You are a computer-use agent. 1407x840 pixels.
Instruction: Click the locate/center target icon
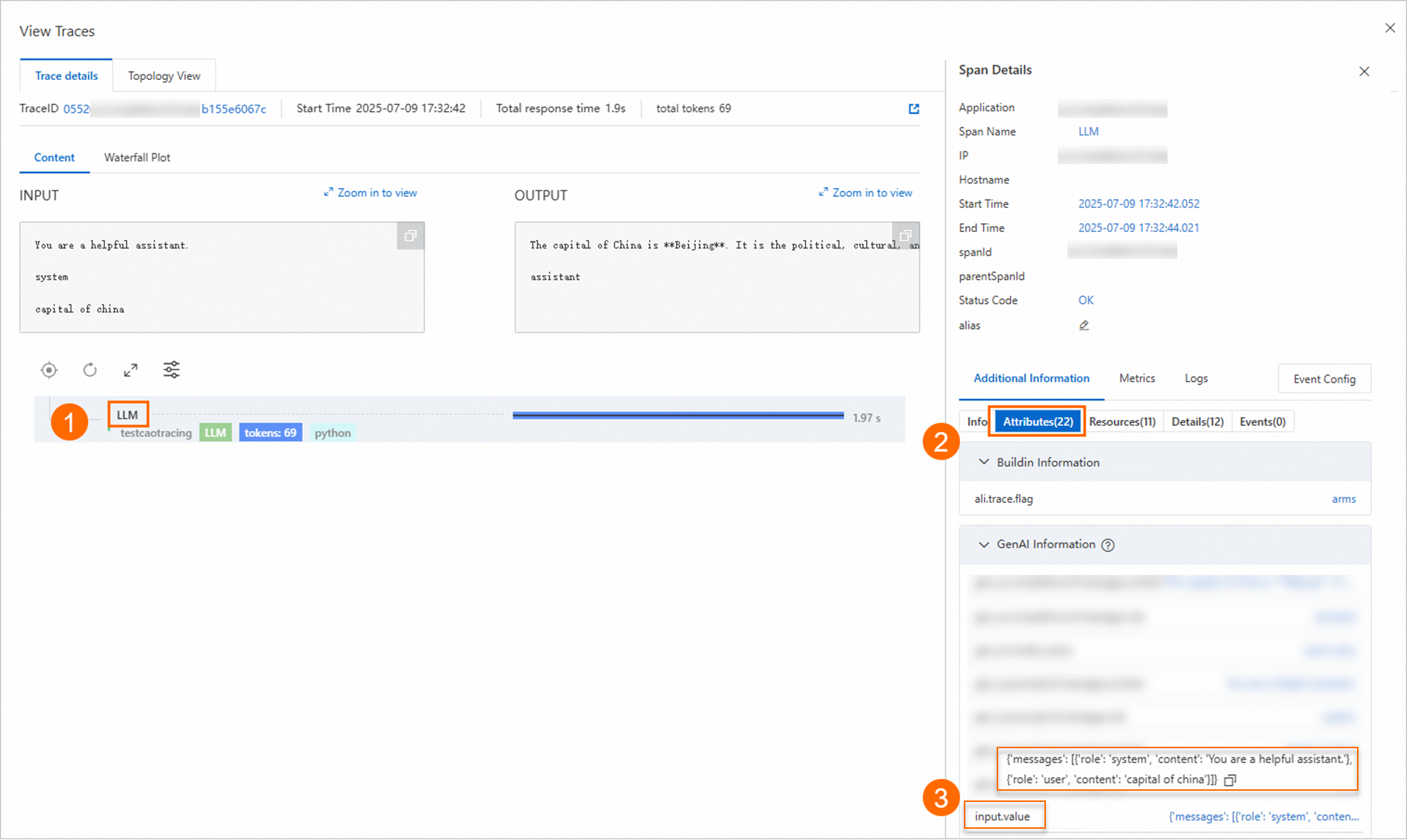(49, 370)
